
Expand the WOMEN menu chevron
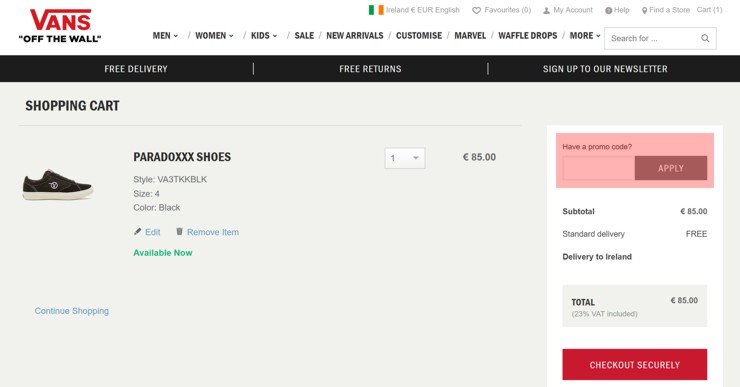[231, 36]
